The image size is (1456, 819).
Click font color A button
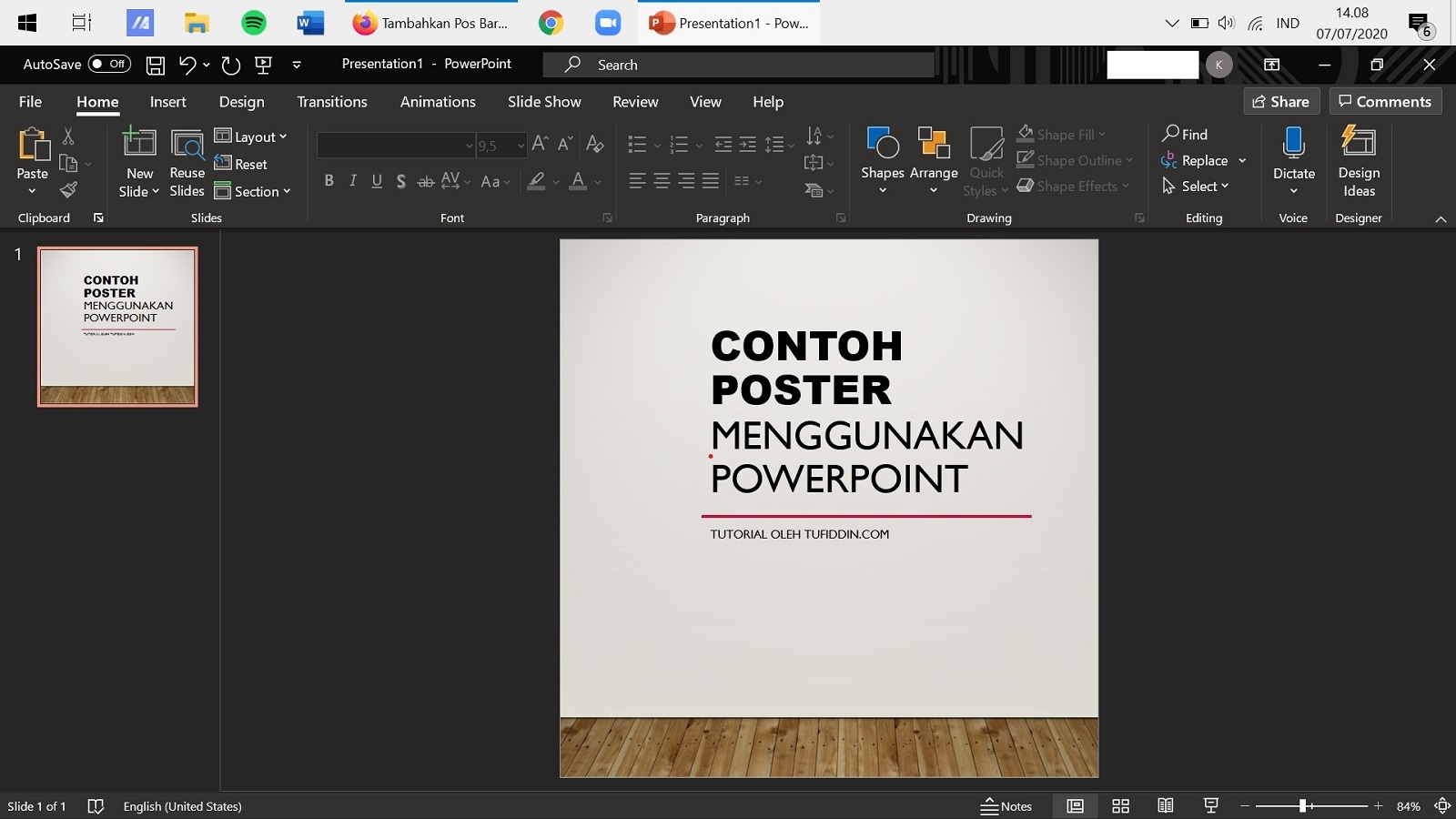pyautogui.click(x=577, y=181)
